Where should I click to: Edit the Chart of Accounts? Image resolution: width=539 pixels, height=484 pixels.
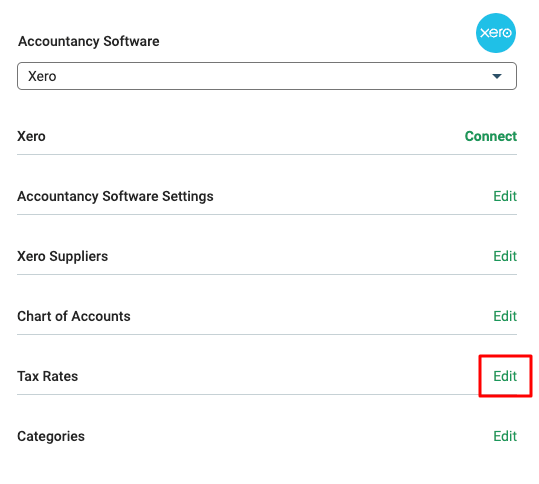tap(505, 316)
